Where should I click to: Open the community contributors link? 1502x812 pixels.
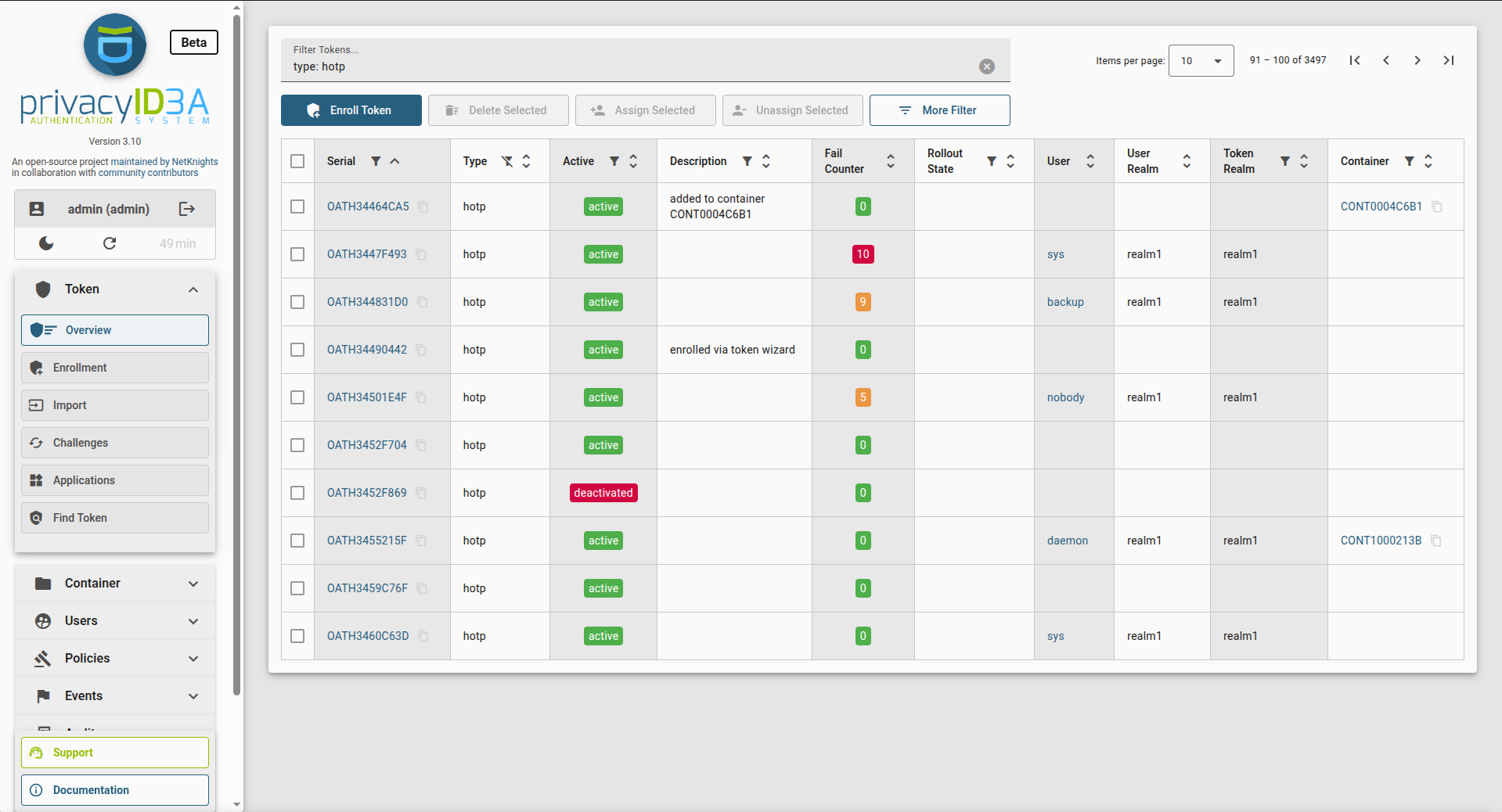(x=147, y=173)
